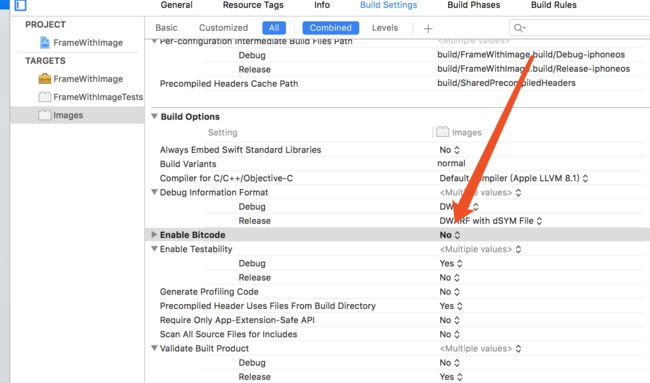Toggle the project navigator sidebar icon
This screenshot has width=650, height=383.
pos(20,5)
